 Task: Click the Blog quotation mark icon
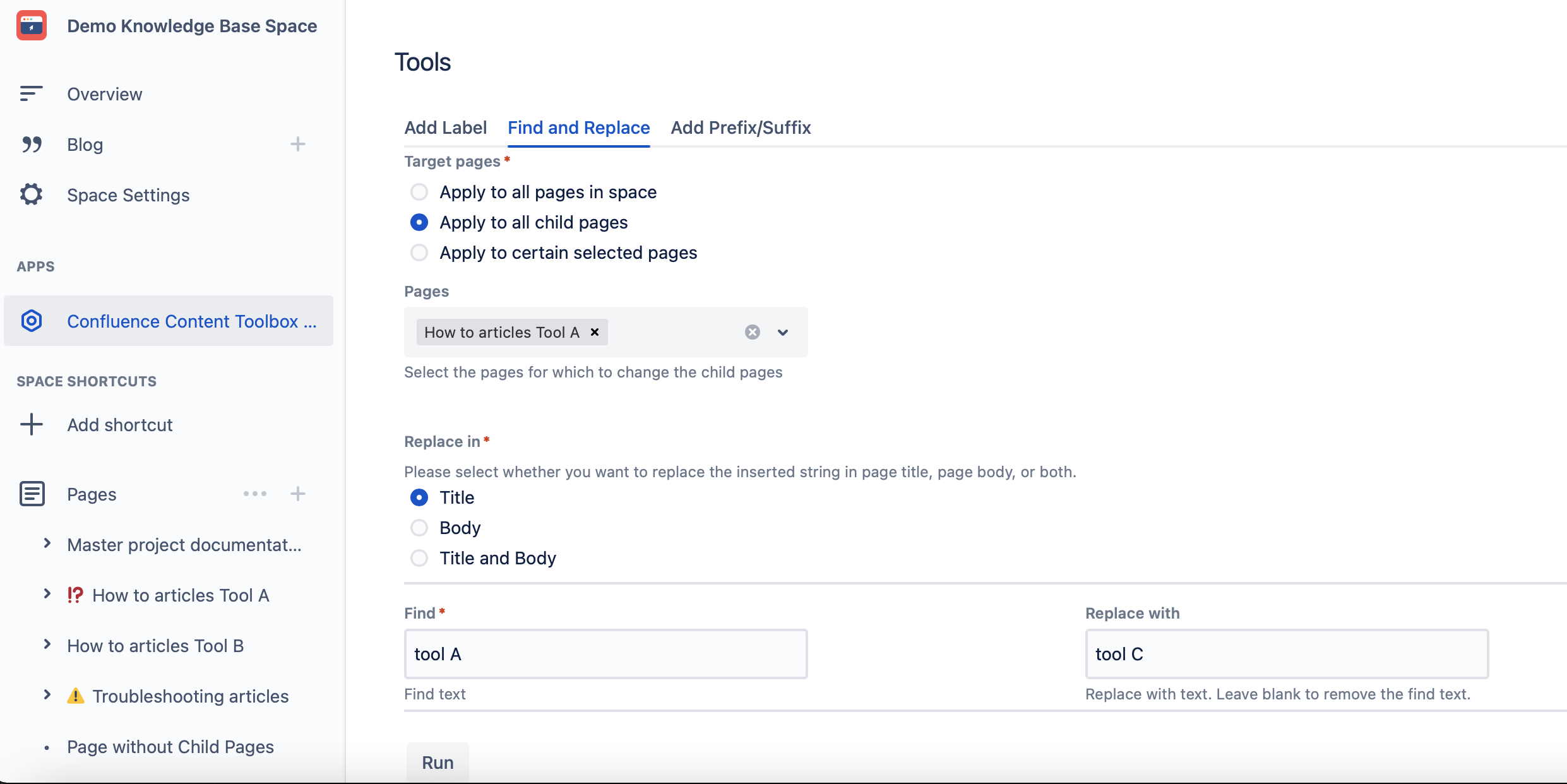coord(32,145)
